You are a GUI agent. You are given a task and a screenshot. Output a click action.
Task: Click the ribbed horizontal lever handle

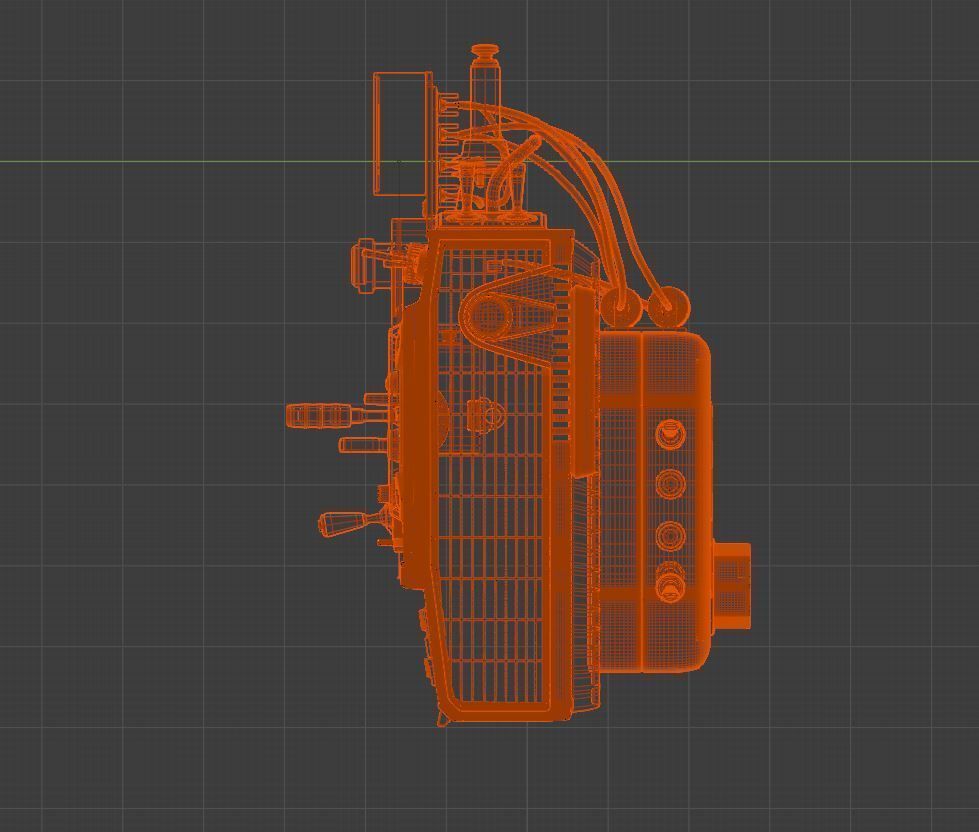coord(319,416)
